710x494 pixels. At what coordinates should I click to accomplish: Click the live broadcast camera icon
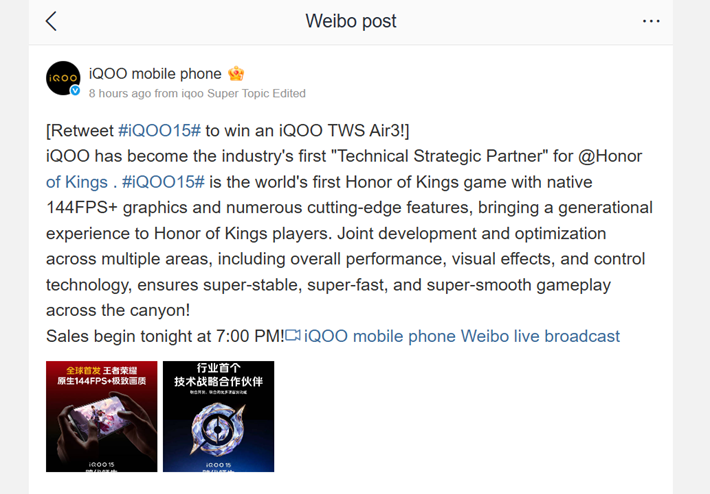293,336
